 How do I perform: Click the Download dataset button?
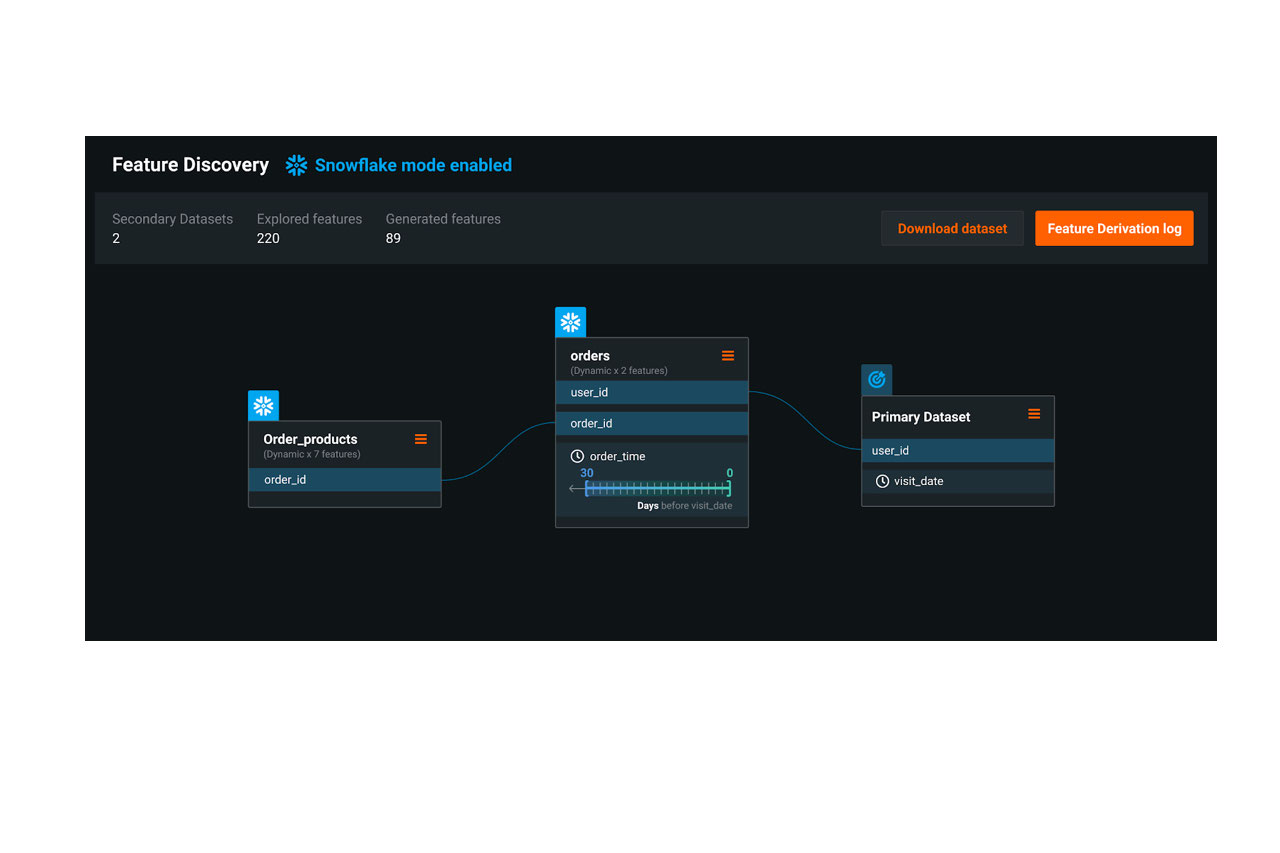pyautogui.click(x=951, y=228)
